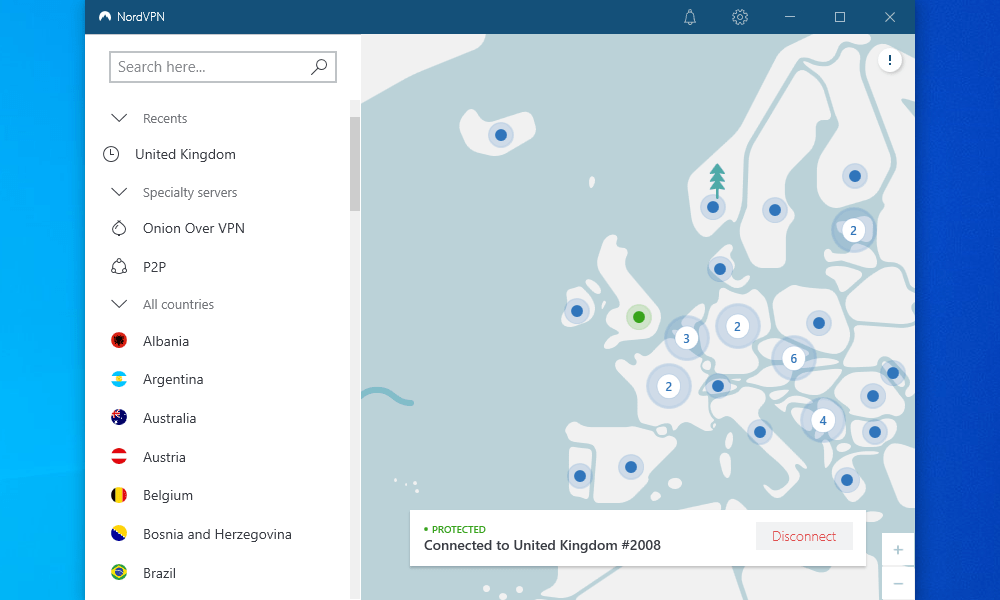Viewport: 1000px width, 600px height.
Task: Click inside the Search here field
Action: (x=223, y=67)
